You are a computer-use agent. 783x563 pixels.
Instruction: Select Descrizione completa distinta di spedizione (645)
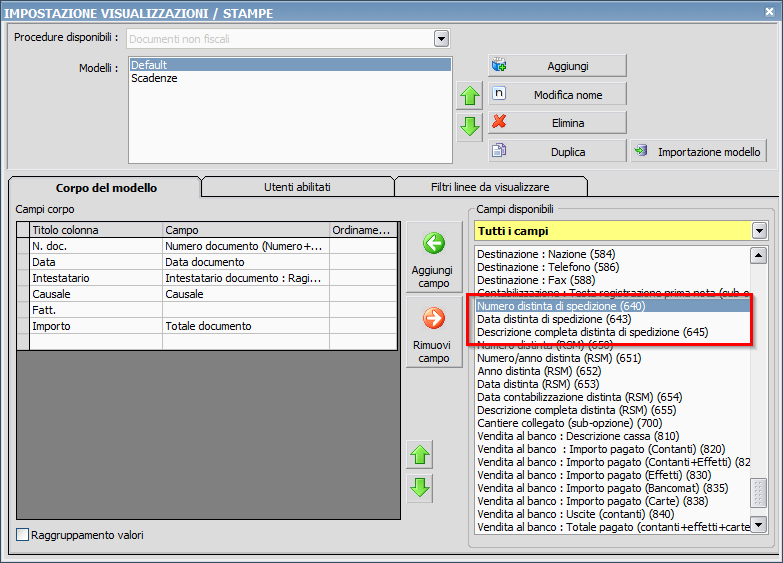[612, 332]
